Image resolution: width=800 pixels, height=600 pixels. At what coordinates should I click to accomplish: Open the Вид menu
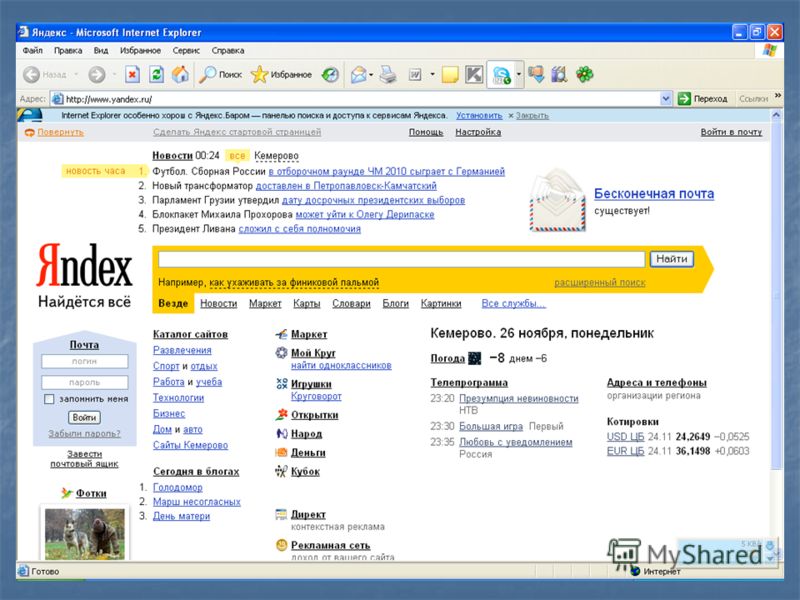pos(101,51)
